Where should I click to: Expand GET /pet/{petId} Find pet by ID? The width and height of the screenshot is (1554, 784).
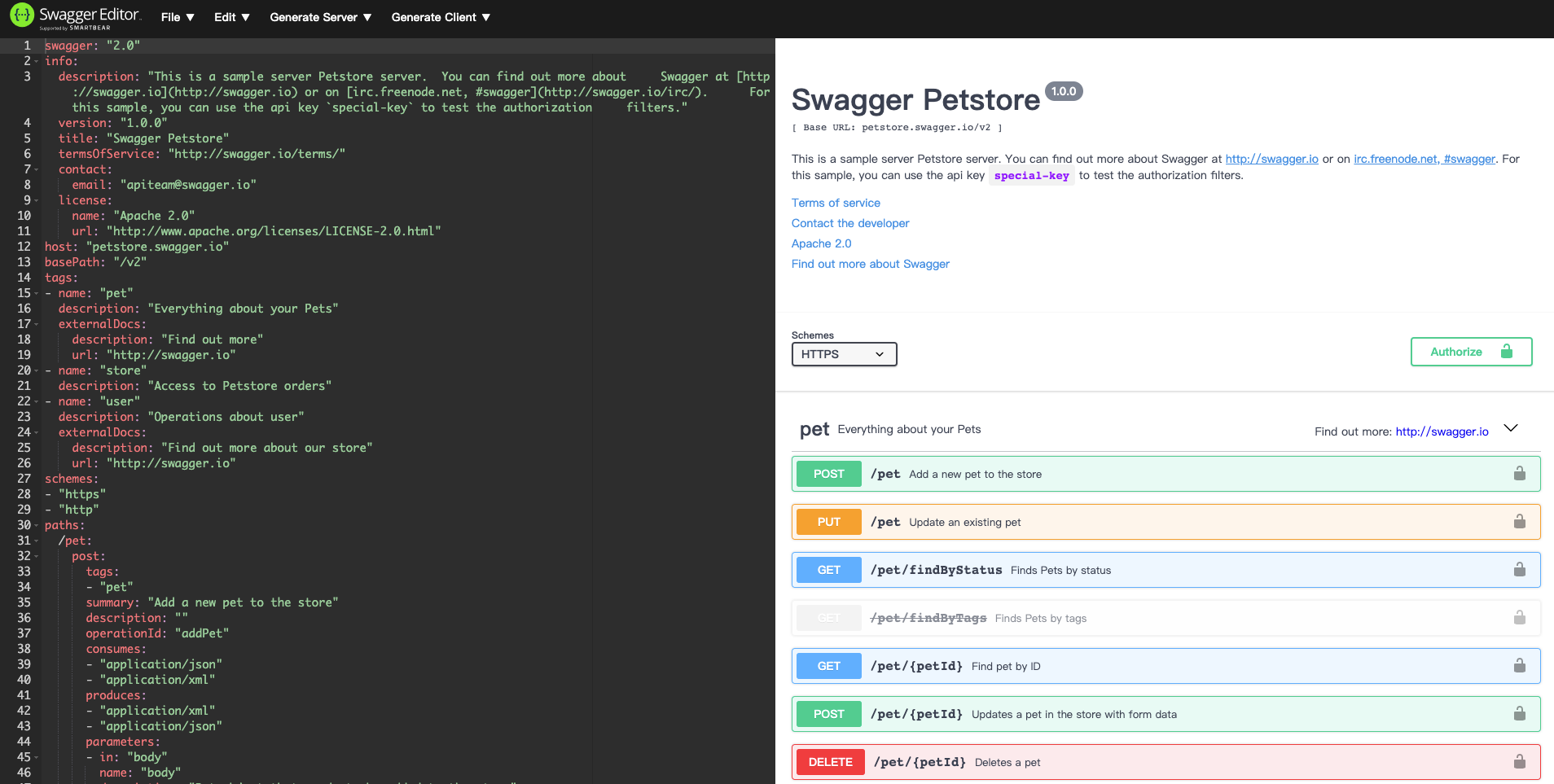[1165, 666]
